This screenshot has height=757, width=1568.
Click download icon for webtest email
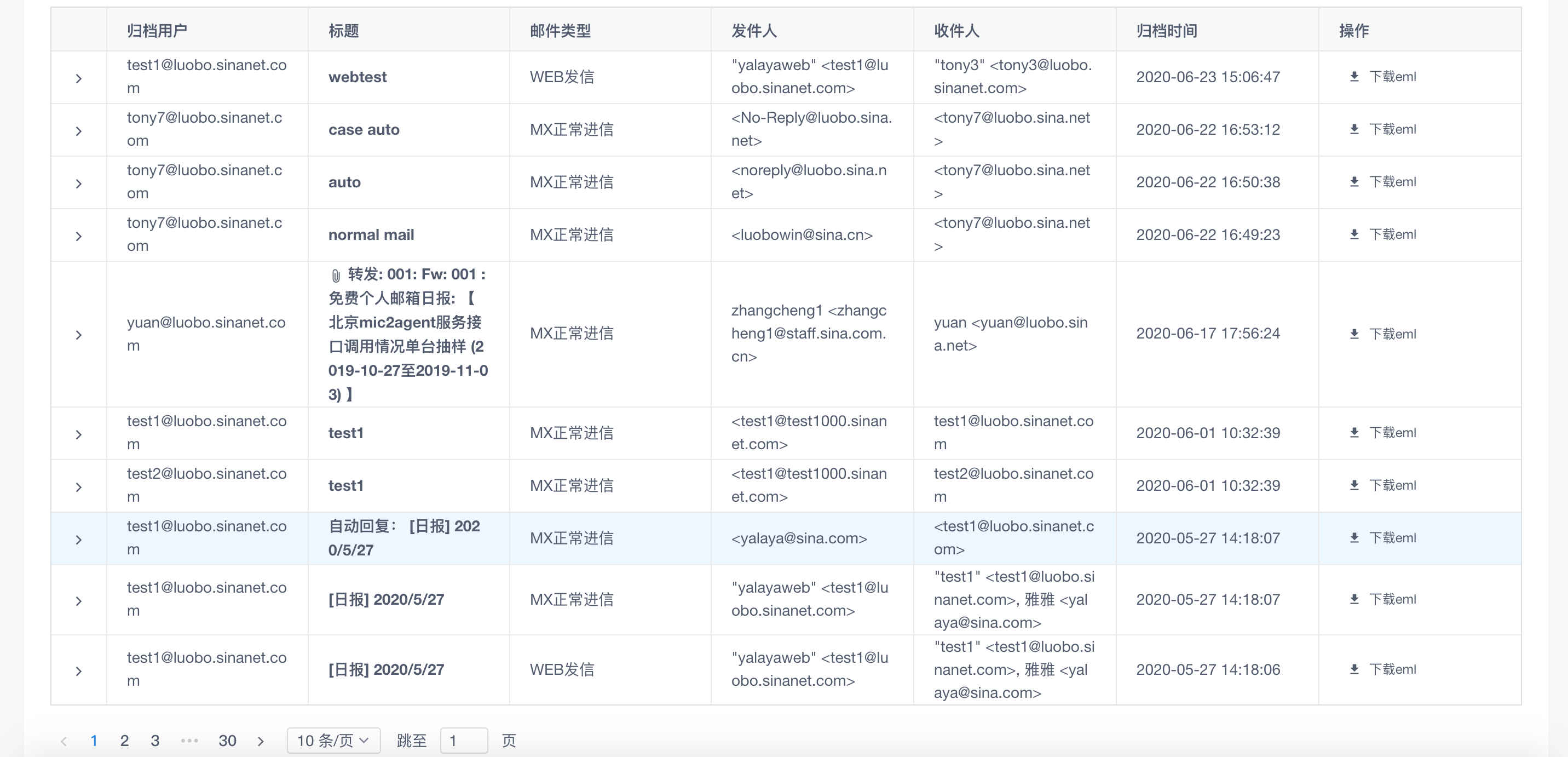pyautogui.click(x=1354, y=77)
